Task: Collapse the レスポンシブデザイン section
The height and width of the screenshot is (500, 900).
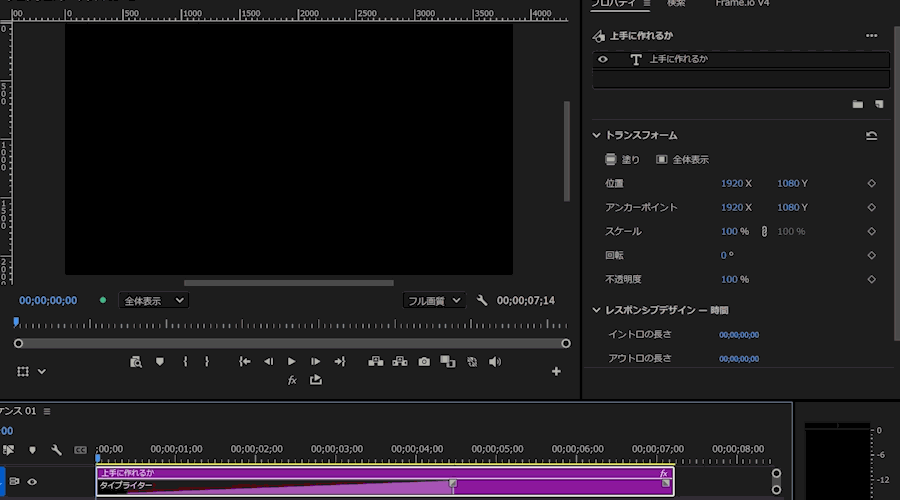Action: 596,310
